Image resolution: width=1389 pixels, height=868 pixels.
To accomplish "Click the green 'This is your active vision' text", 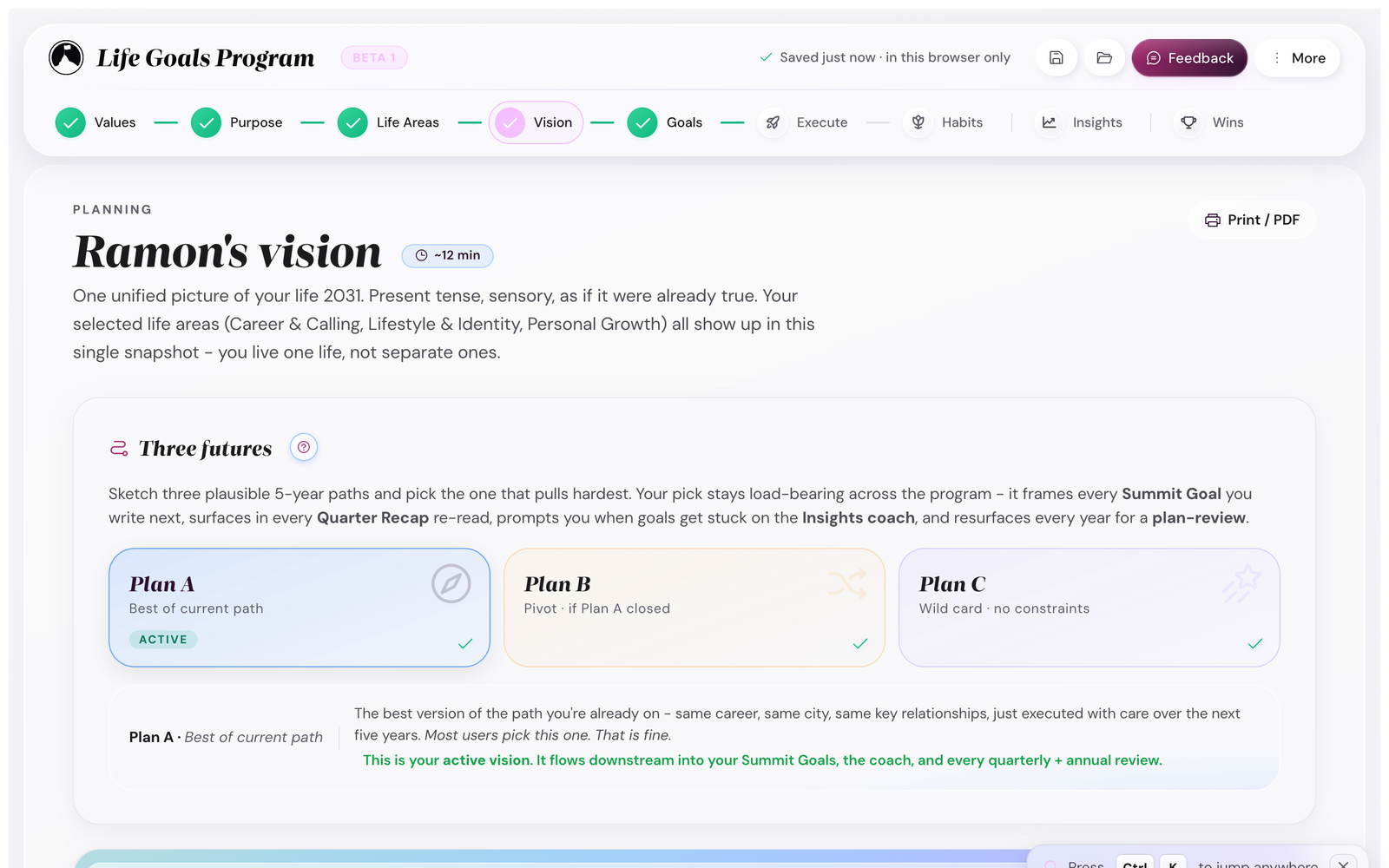I will pyautogui.click(x=762, y=760).
